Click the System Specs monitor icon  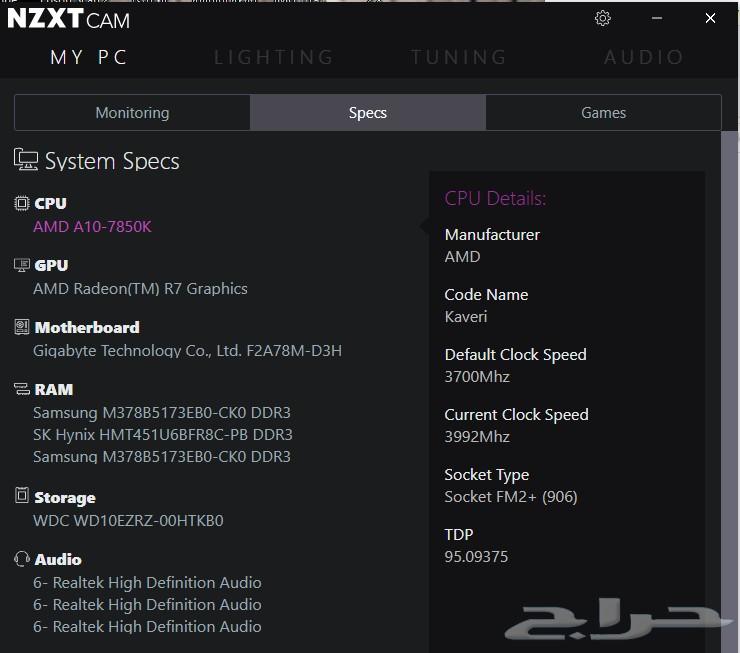(x=25, y=159)
